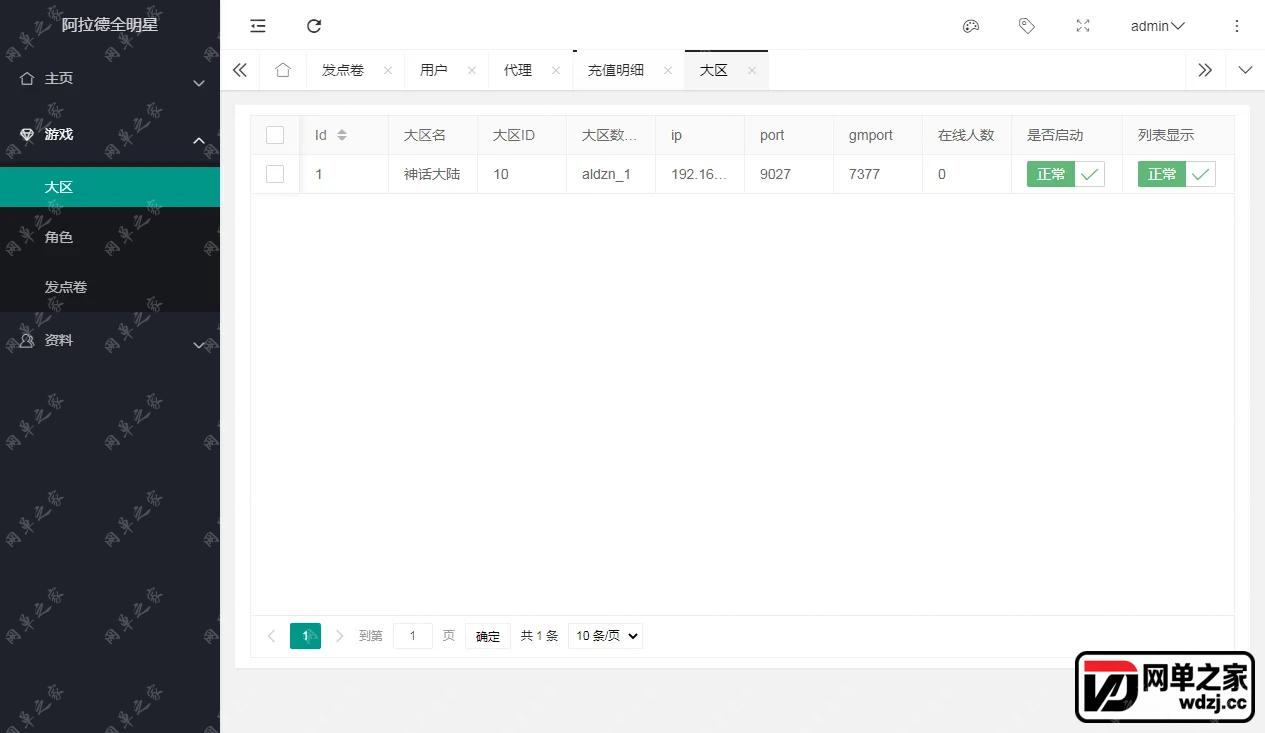
Task: Toggle 是否启动 switch for 神话大陆
Action: tap(1066, 174)
